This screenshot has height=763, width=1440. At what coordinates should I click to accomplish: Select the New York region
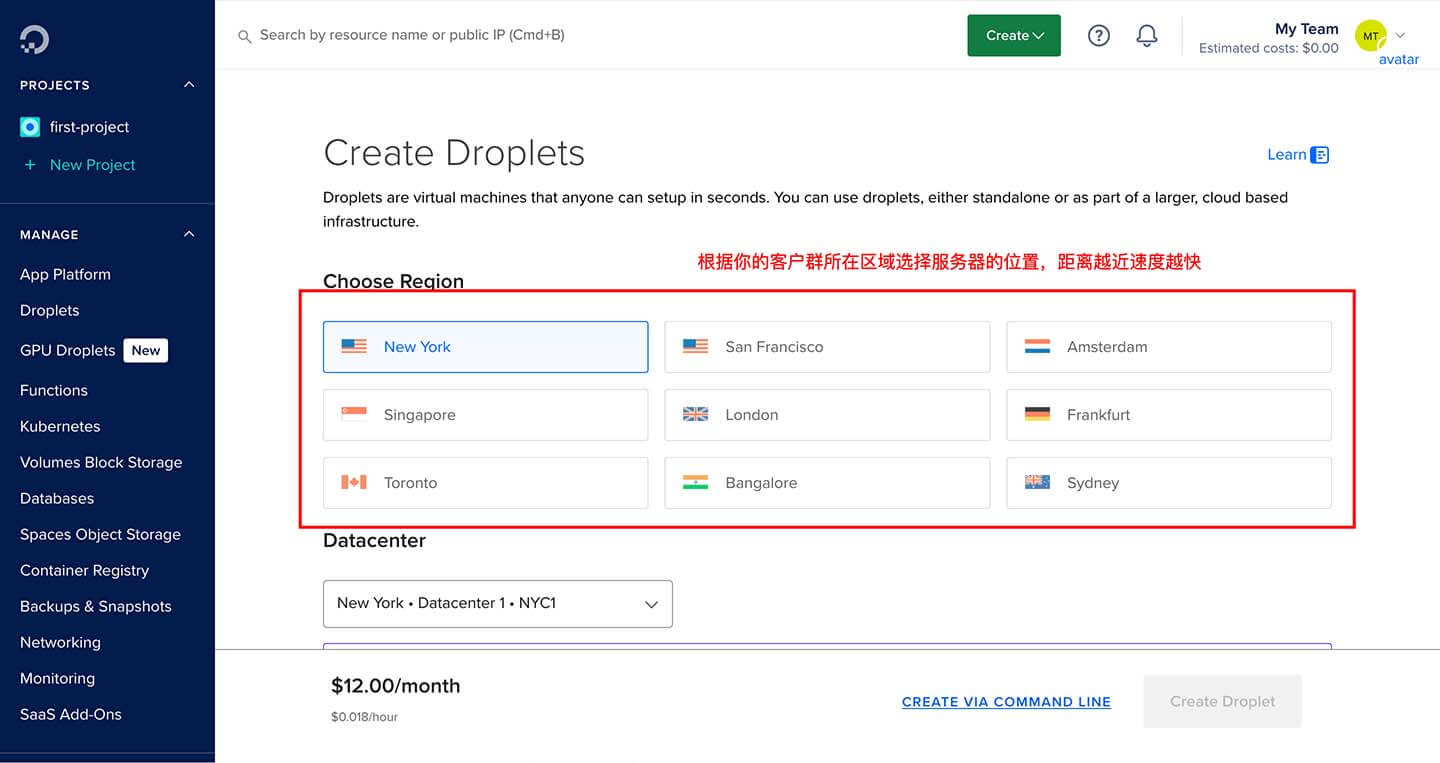[x=485, y=347]
